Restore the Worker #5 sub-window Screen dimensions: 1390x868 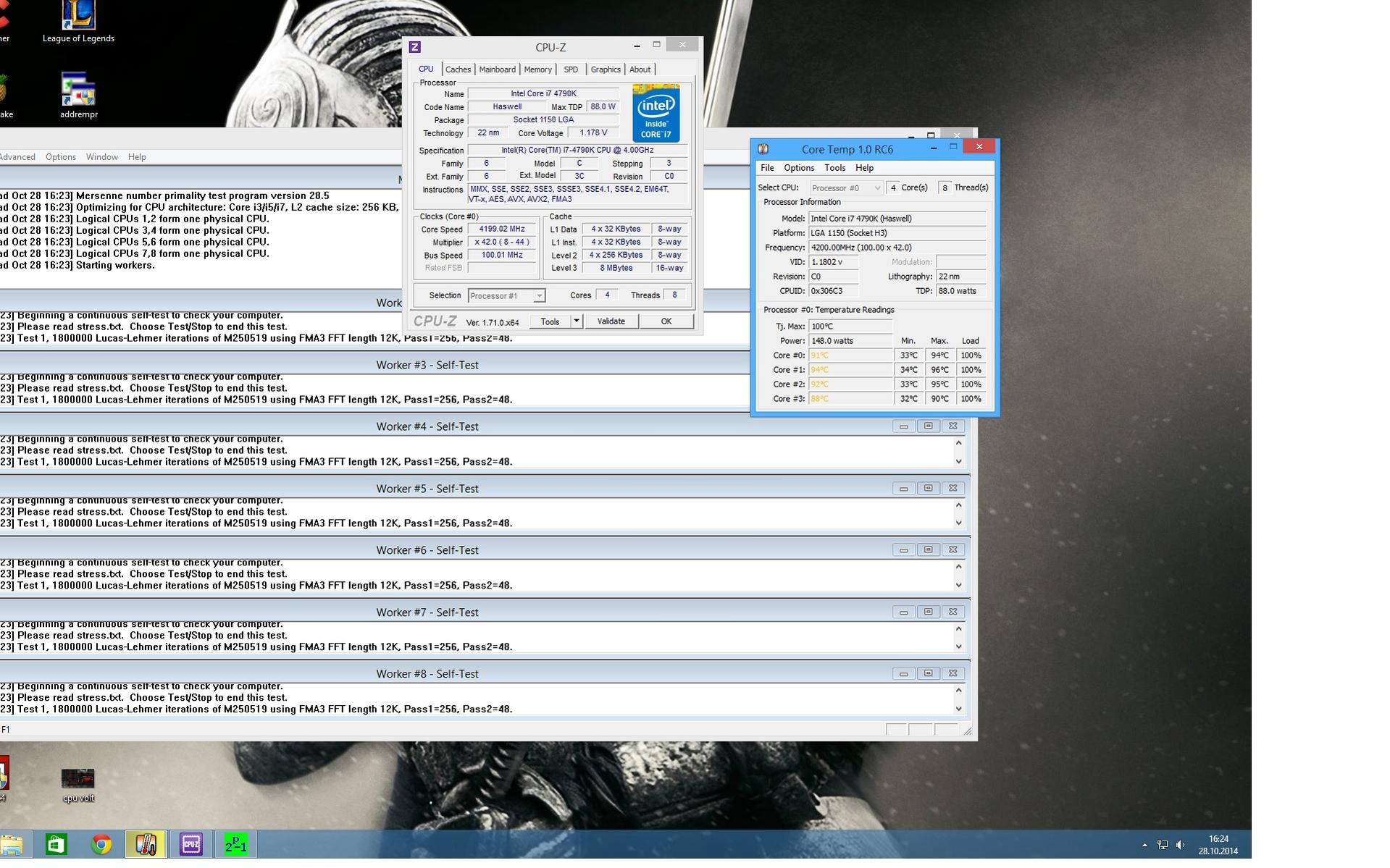928,488
